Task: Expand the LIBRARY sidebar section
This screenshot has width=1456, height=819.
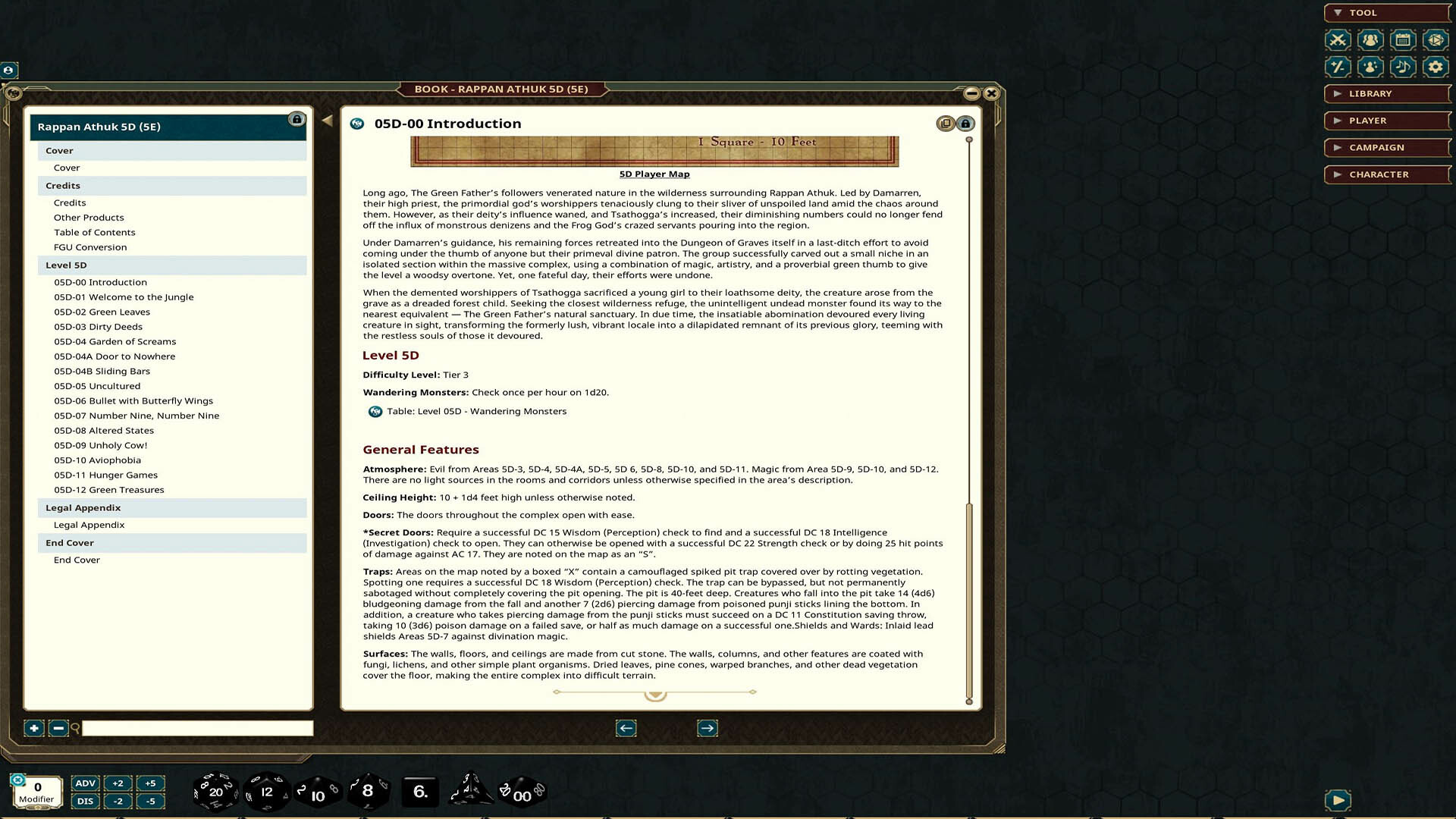Action: coord(1386,93)
